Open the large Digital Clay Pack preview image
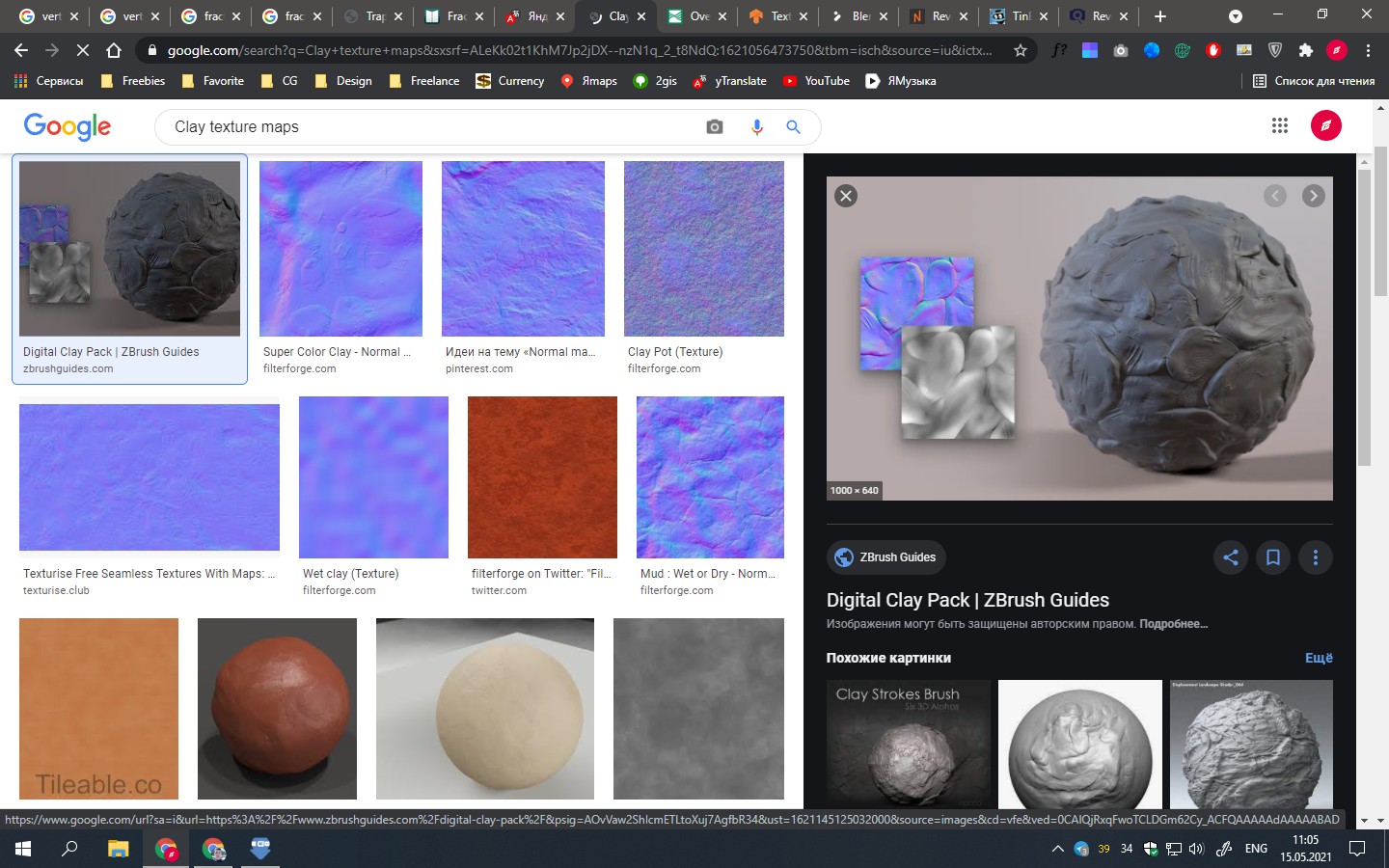 [1079, 339]
